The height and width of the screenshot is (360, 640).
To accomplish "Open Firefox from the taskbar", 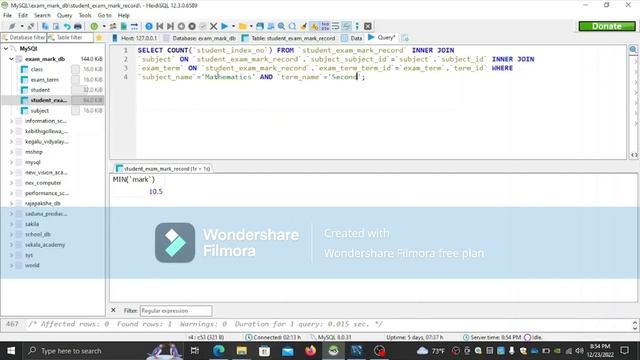I will pos(311,351).
